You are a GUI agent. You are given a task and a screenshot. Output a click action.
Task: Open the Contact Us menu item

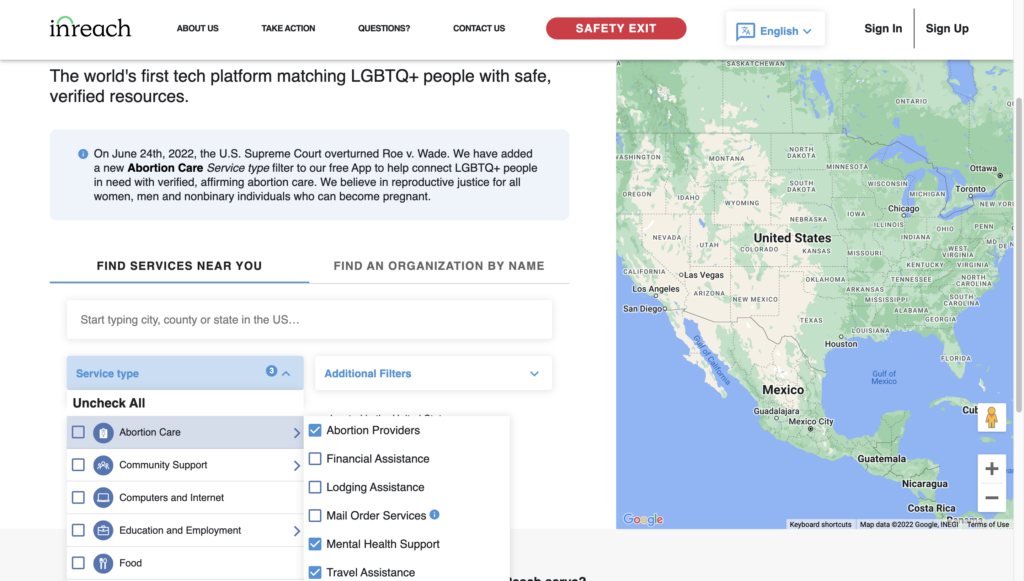[x=479, y=28]
